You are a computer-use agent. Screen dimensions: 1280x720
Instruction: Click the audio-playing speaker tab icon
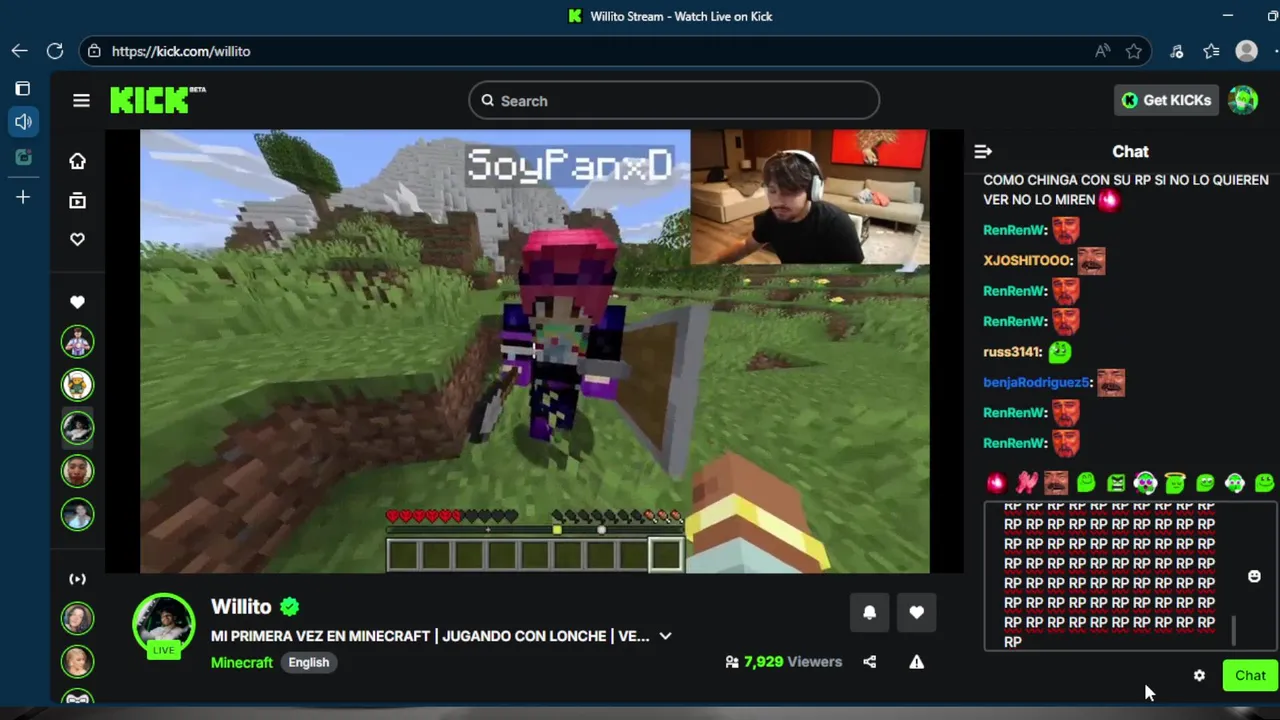[x=23, y=122]
